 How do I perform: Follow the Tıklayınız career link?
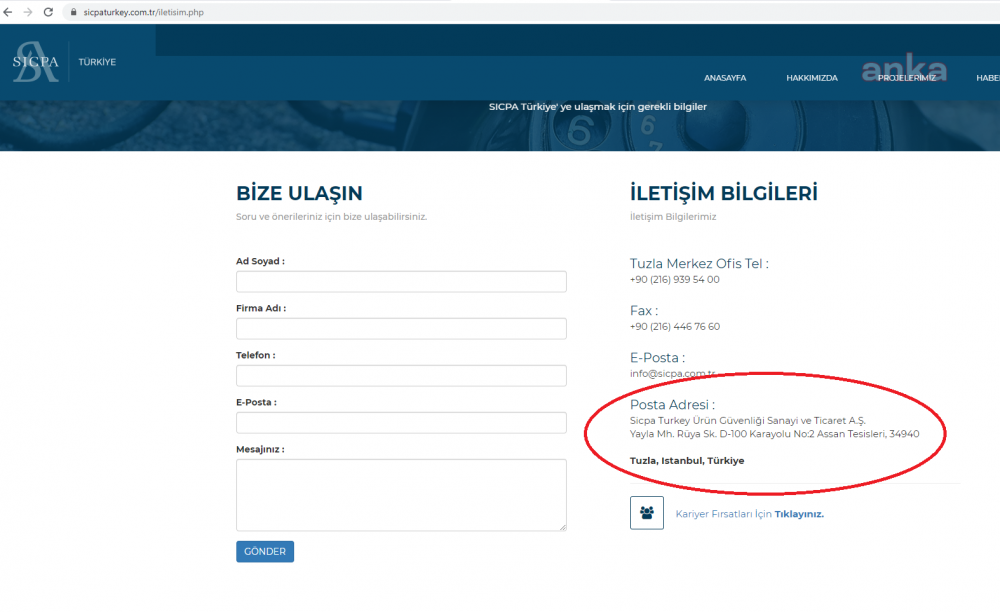[x=798, y=514]
